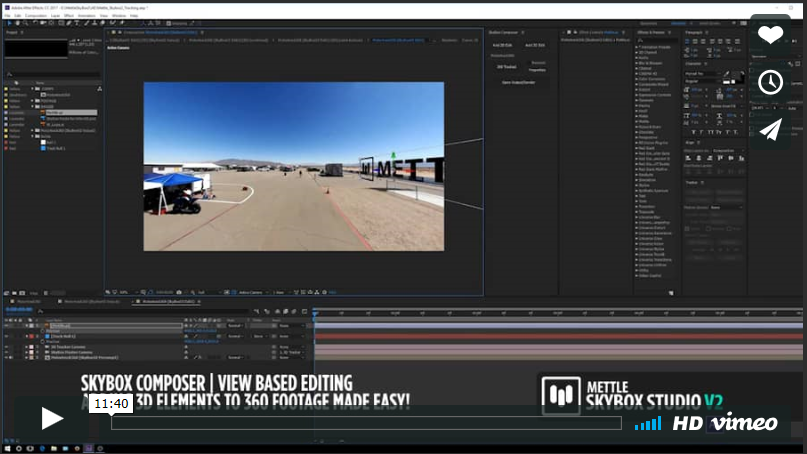Expand the Stylize effects category
Screen dimensions: 807x454
tap(636, 185)
